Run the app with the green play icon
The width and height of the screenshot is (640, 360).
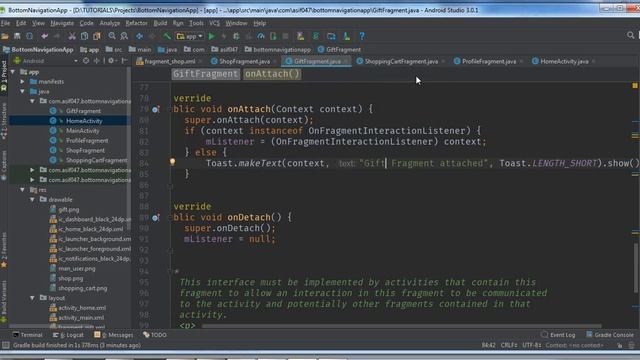(x=211, y=36)
